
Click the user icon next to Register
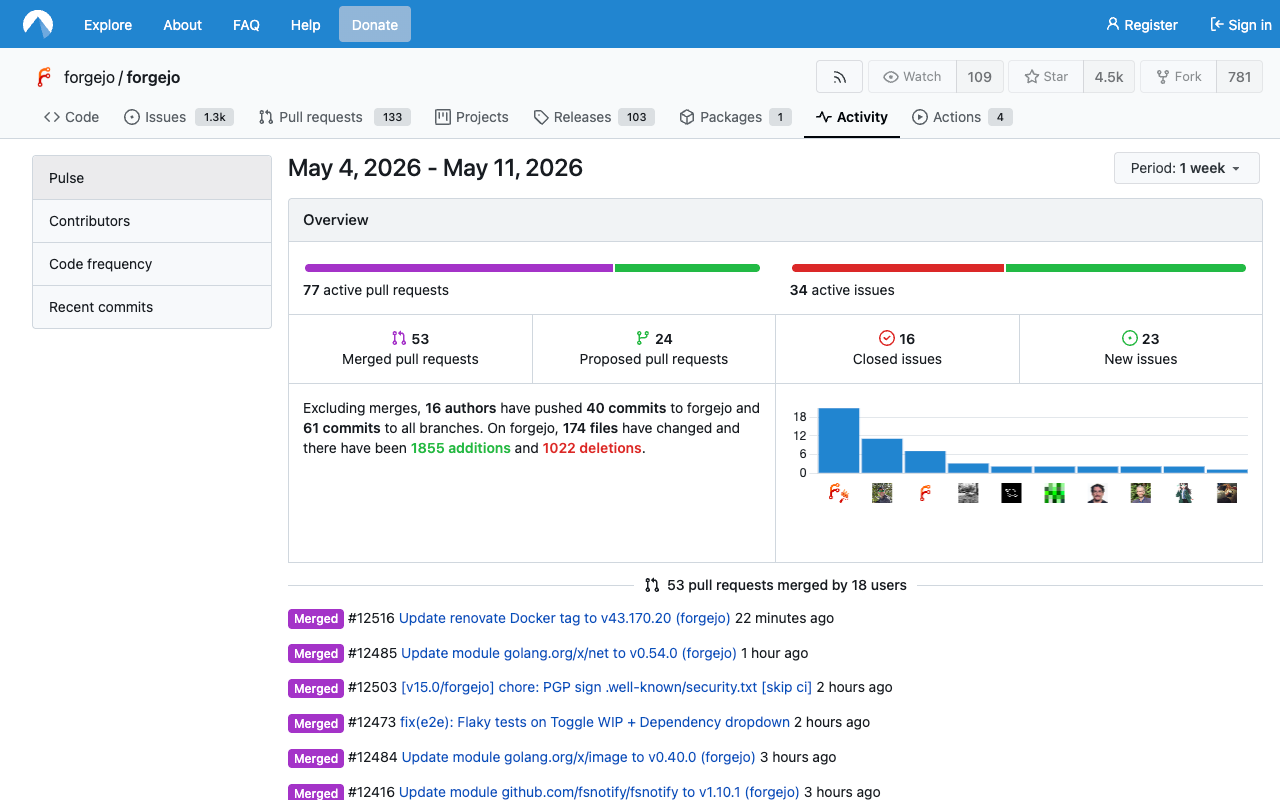pyautogui.click(x=1113, y=24)
